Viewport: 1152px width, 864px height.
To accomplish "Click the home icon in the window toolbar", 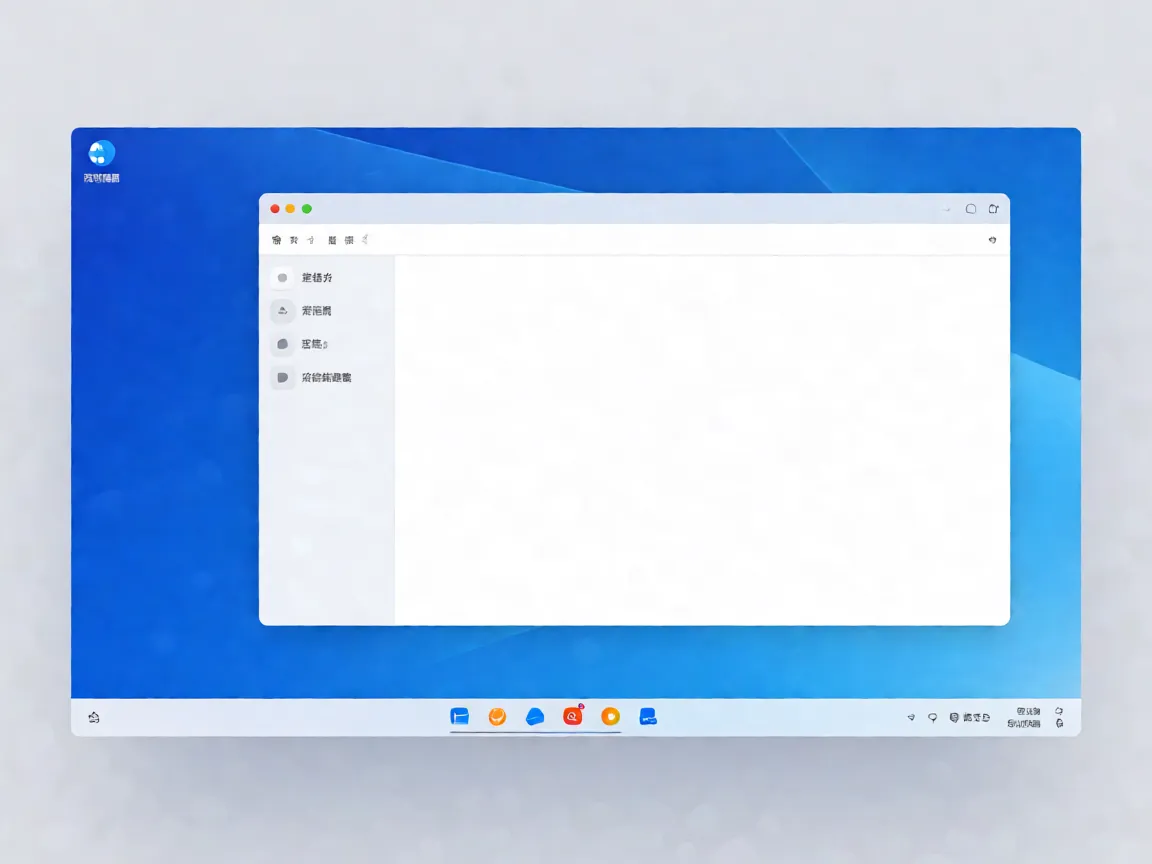I will (276, 240).
